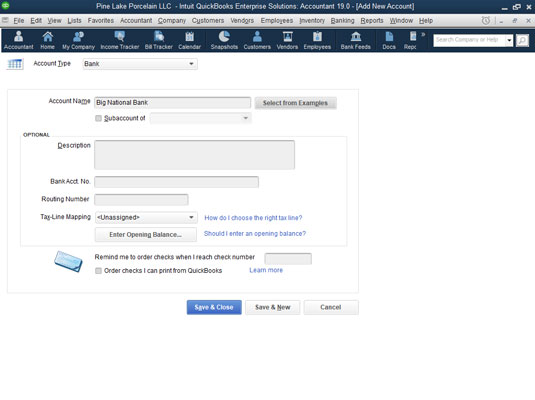Open the View menu
535x400 pixels.
click(x=54, y=20)
